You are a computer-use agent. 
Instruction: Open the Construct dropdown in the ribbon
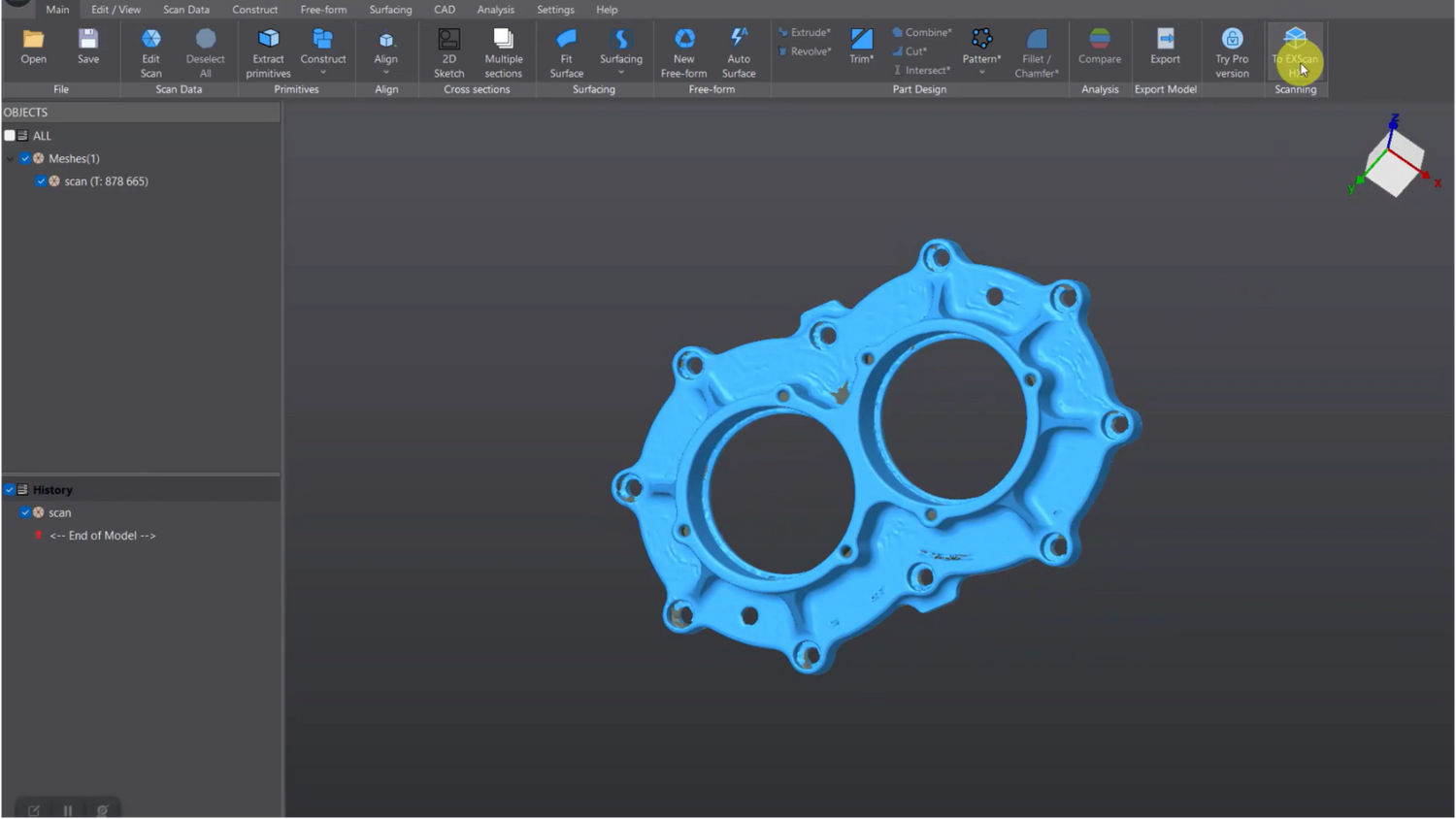click(323, 72)
